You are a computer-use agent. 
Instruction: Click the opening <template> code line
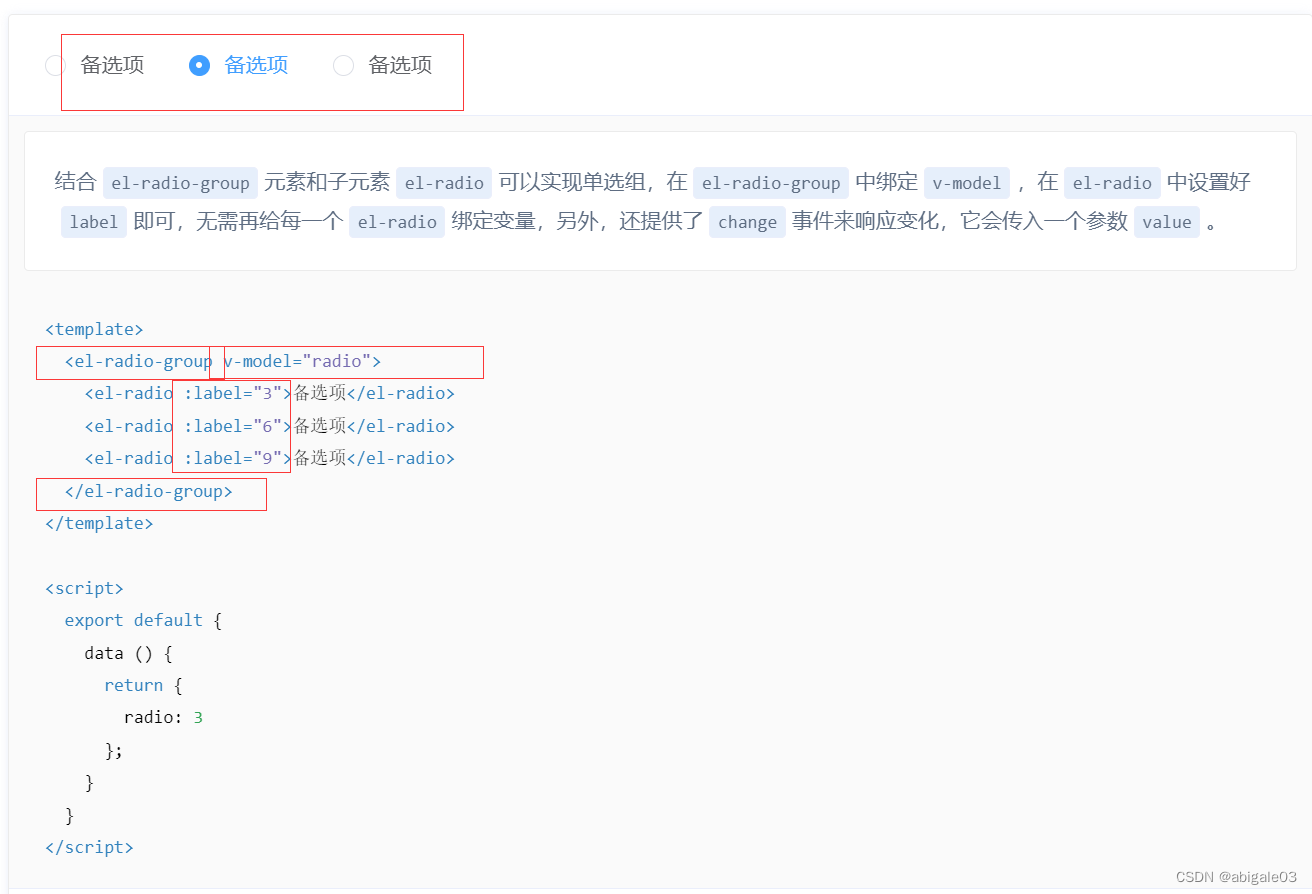click(x=95, y=329)
